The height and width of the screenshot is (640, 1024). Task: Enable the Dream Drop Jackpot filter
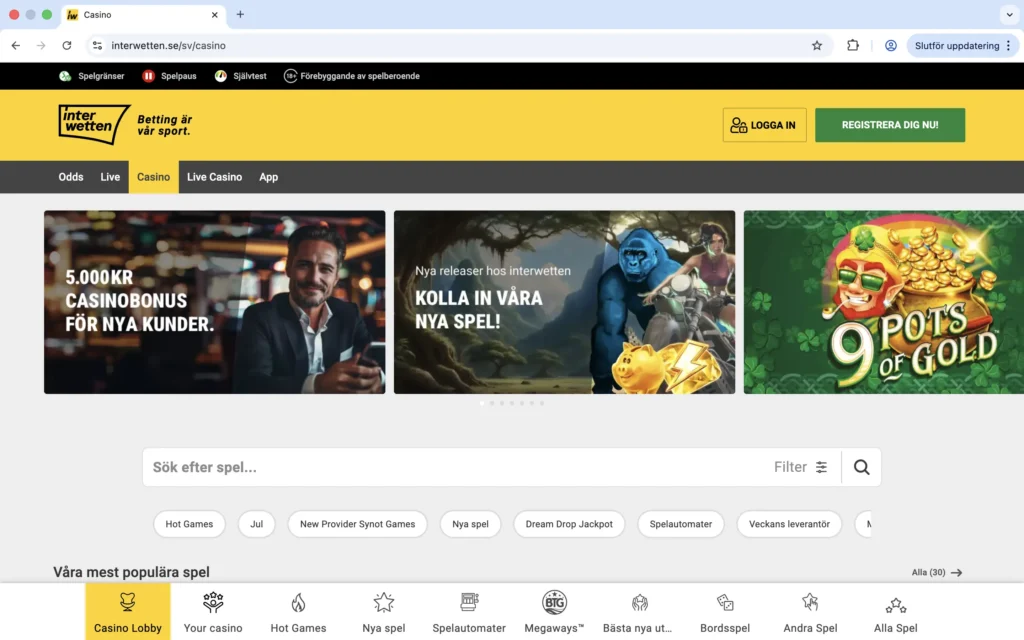(568, 524)
